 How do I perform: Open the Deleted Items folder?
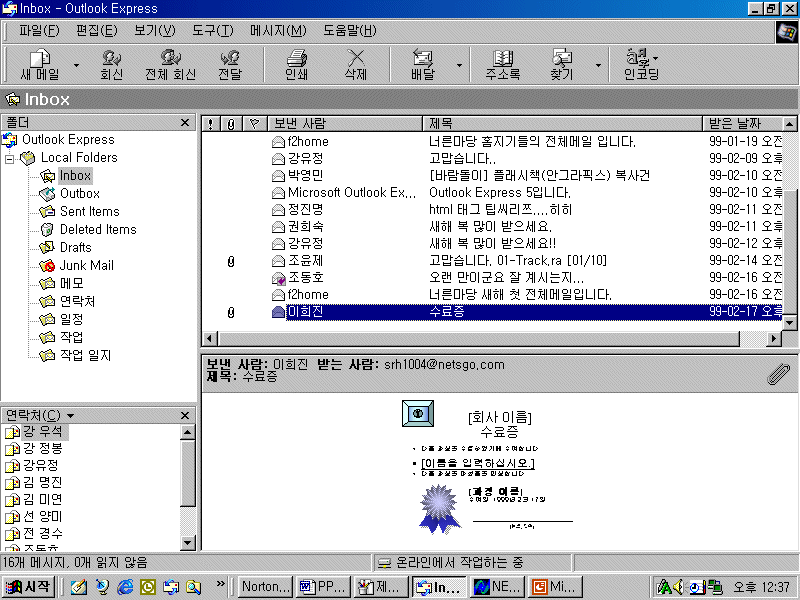click(x=98, y=230)
